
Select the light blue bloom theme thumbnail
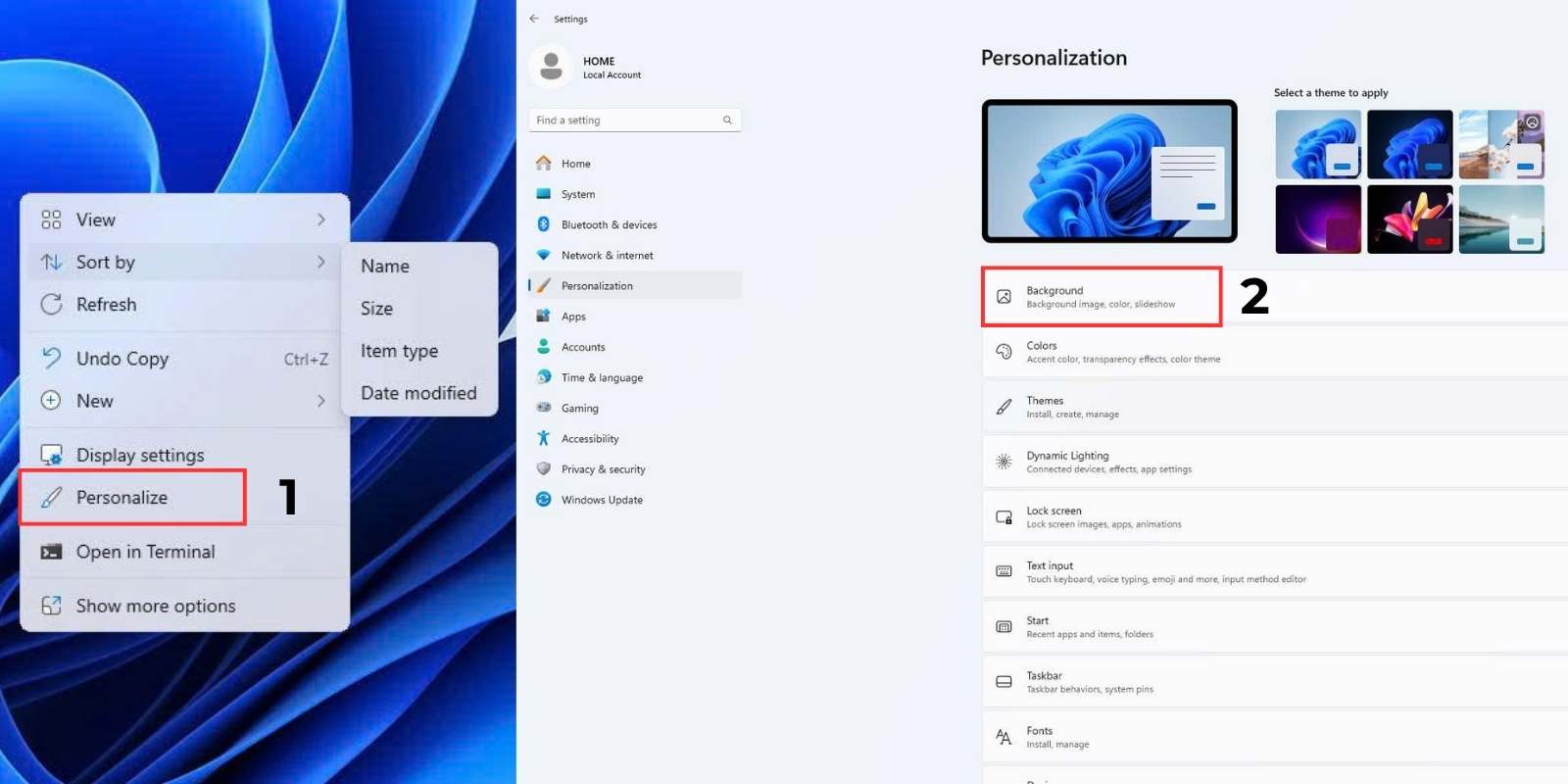[1318, 144]
